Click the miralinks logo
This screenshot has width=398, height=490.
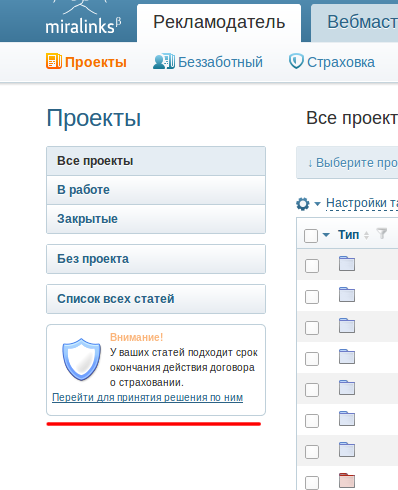click(83, 18)
